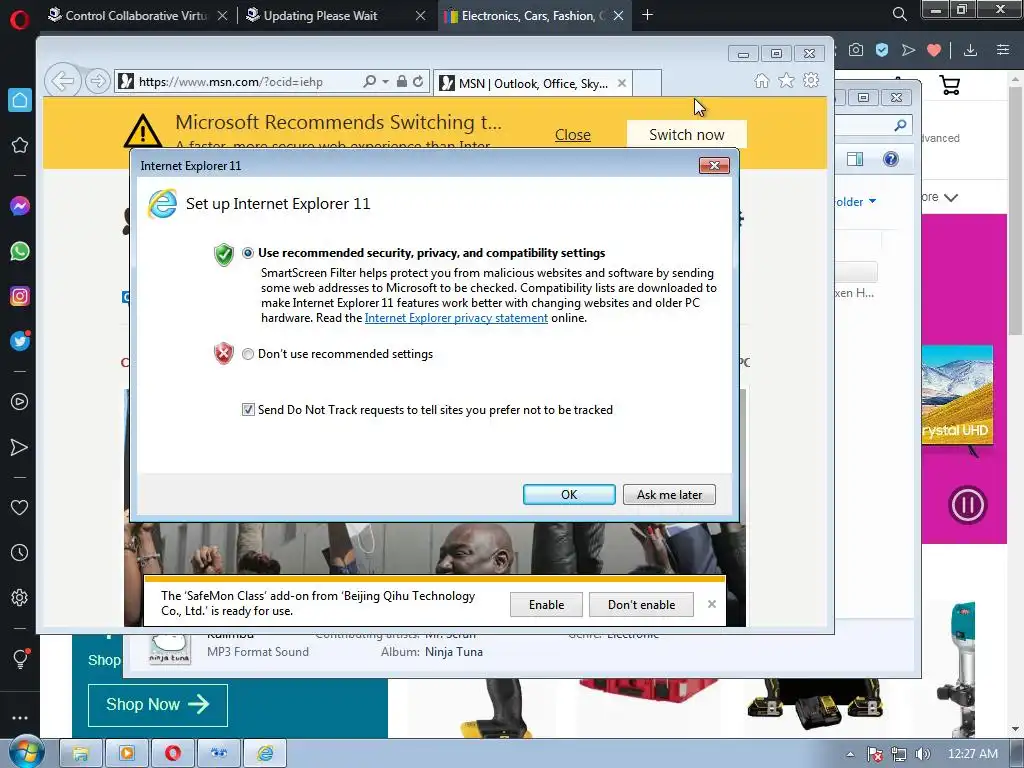Dismiss the add-on notification bar X
Viewport: 1024px width, 768px height.
pos(712,604)
